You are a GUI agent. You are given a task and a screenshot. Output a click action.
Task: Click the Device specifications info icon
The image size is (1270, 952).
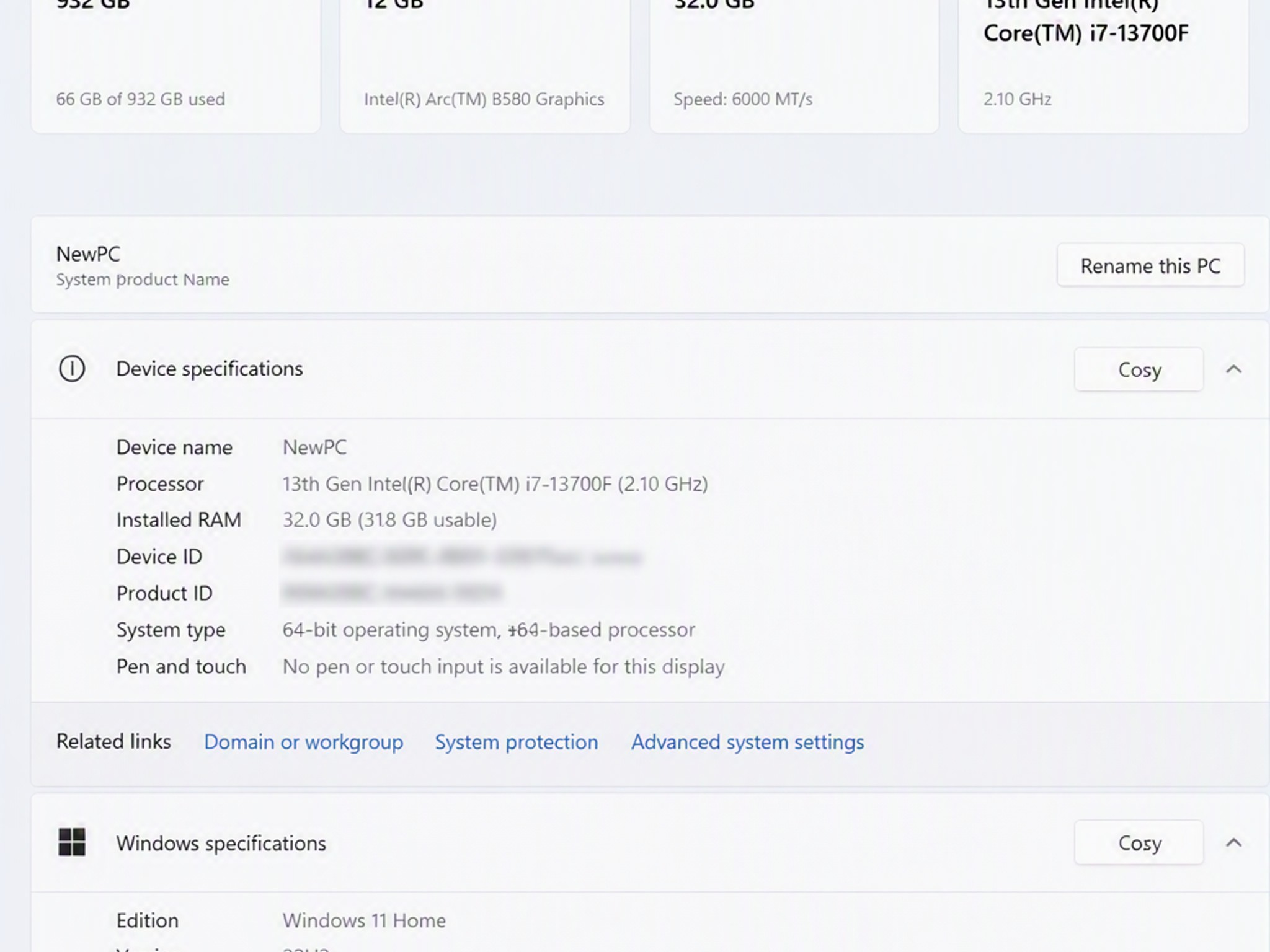[x=72, y=369]
